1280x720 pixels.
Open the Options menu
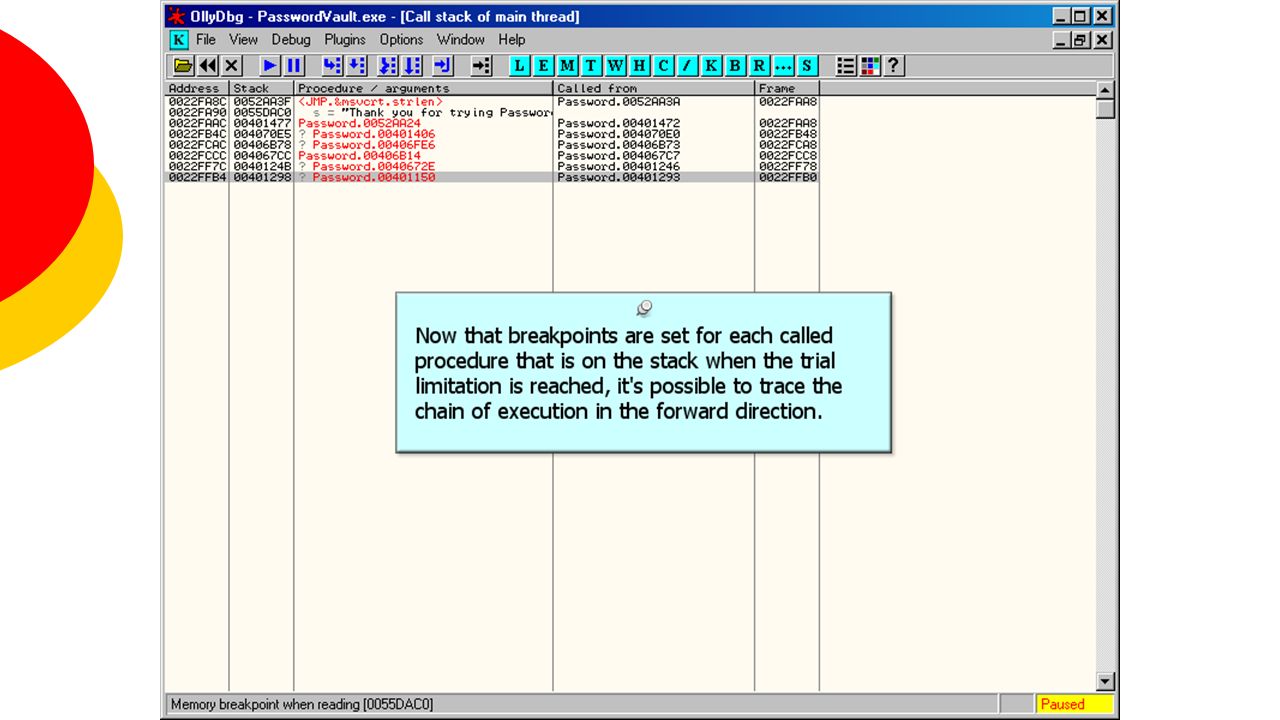click(401, 40)
